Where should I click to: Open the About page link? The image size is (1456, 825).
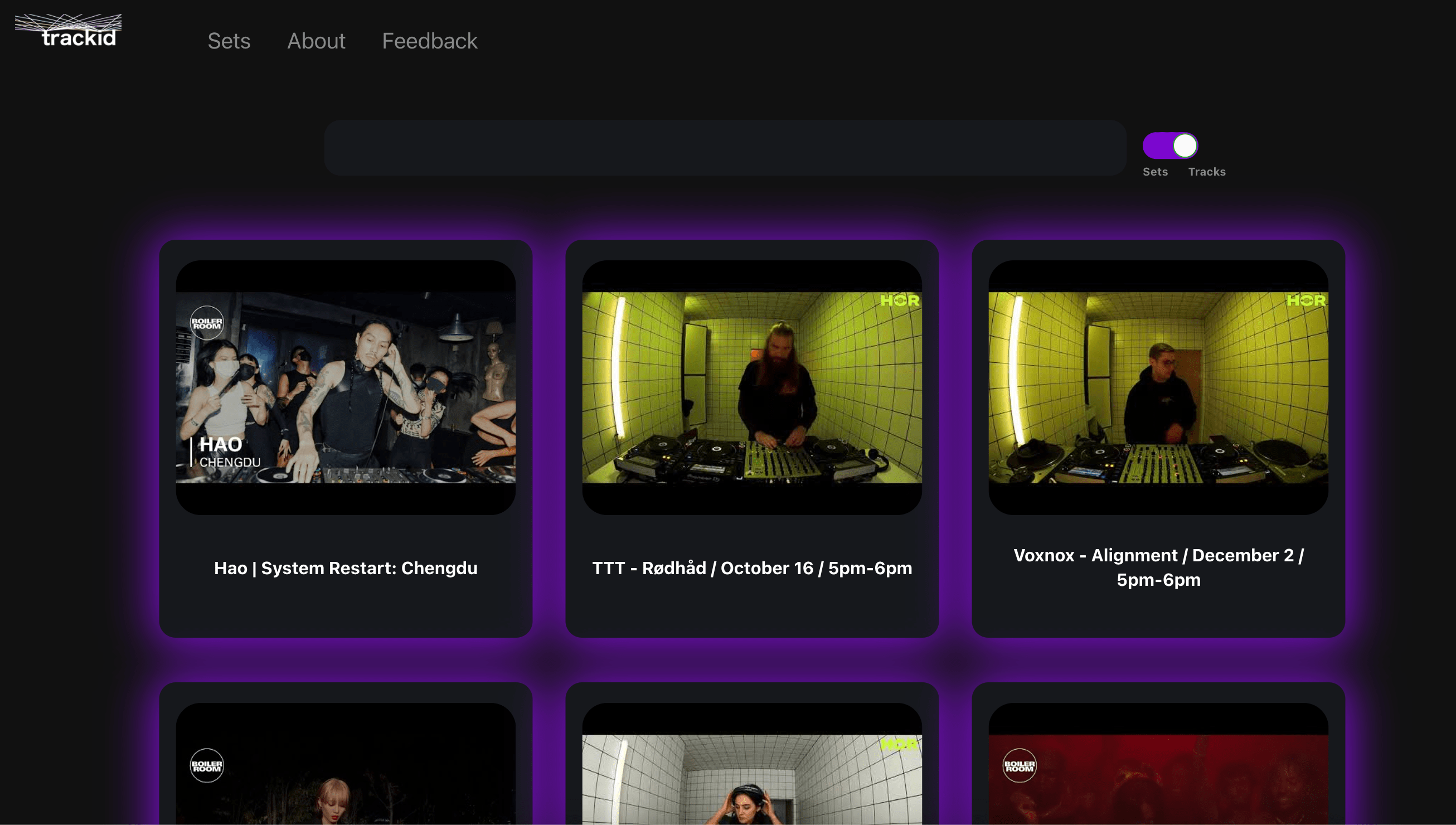tap(316, 41)
